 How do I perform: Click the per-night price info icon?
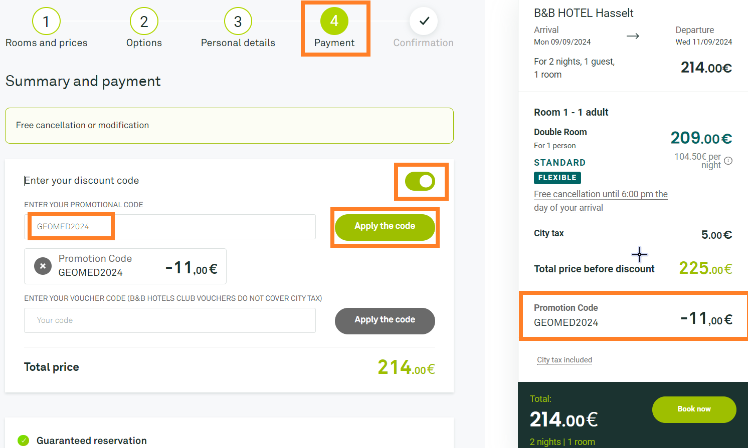click(x=728, y=161)
